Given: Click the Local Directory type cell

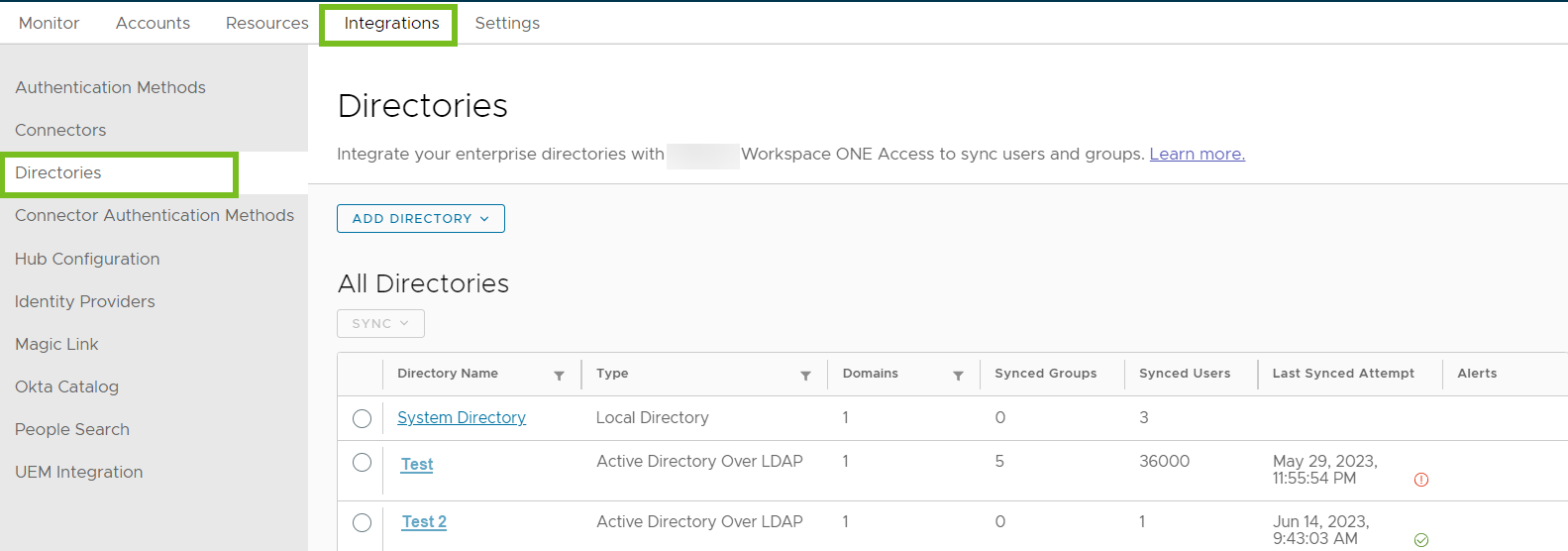Looking at the screenshot, I should click(x=653, y=417).
